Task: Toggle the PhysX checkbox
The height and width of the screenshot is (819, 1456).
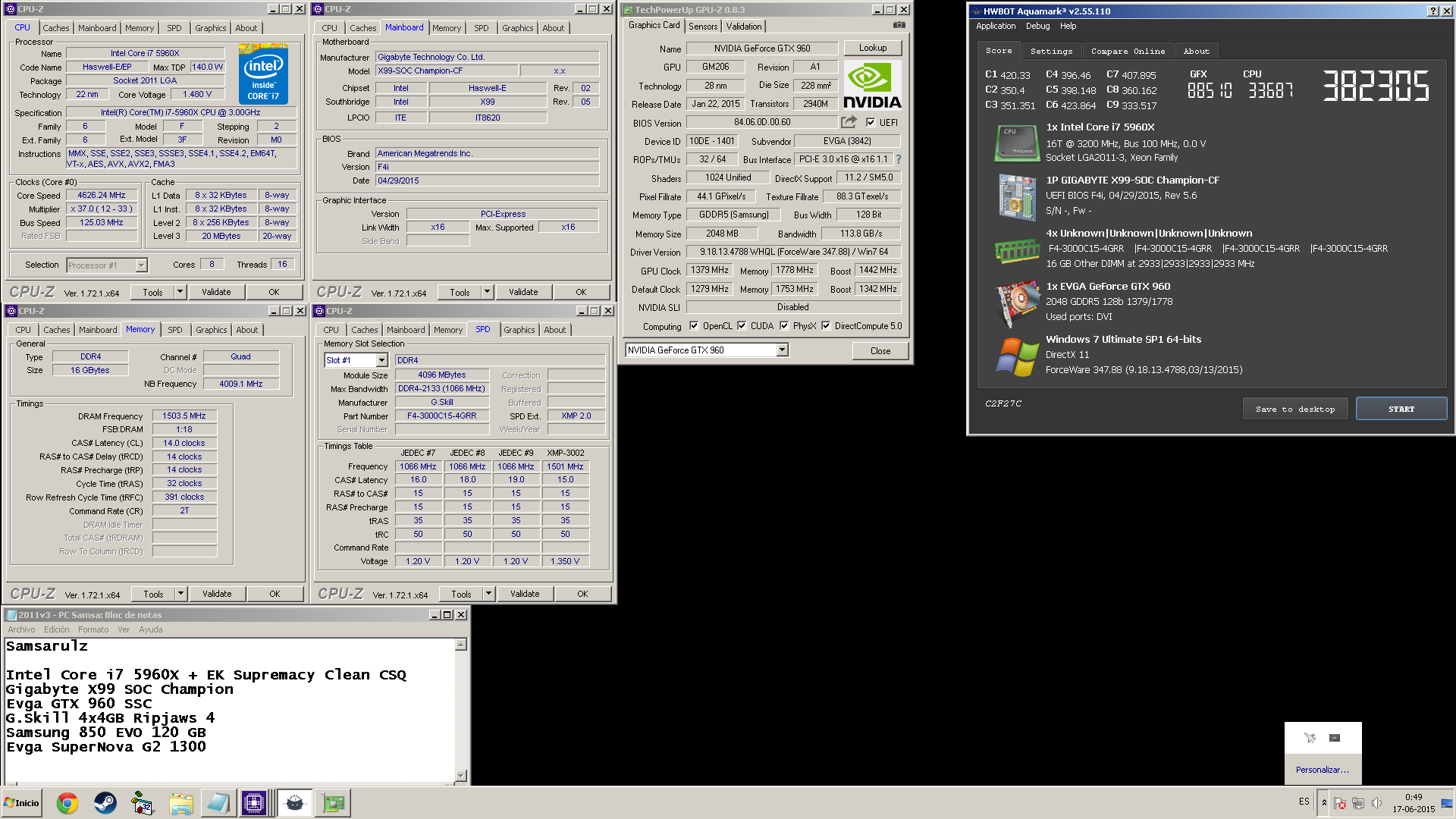Action: tap(784, 326)
